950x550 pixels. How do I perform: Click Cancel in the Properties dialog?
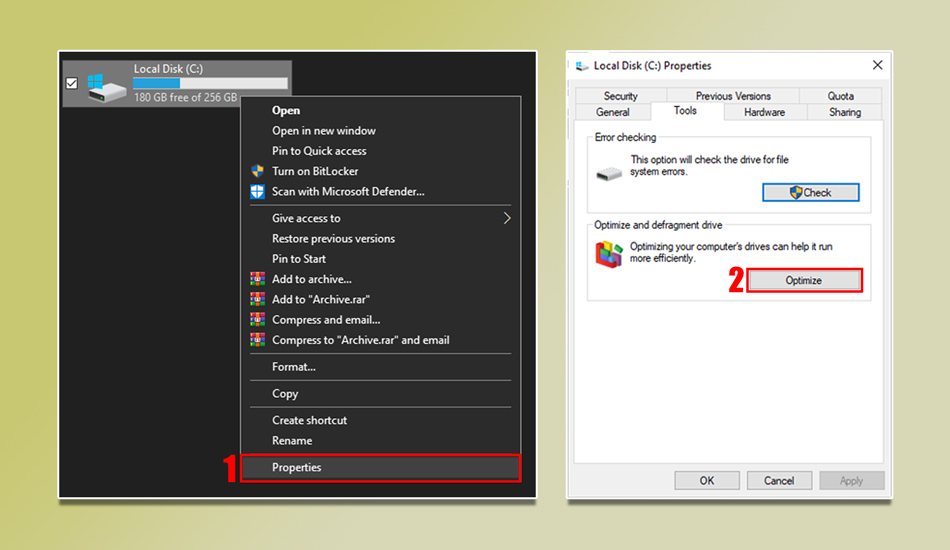[779, 480]
